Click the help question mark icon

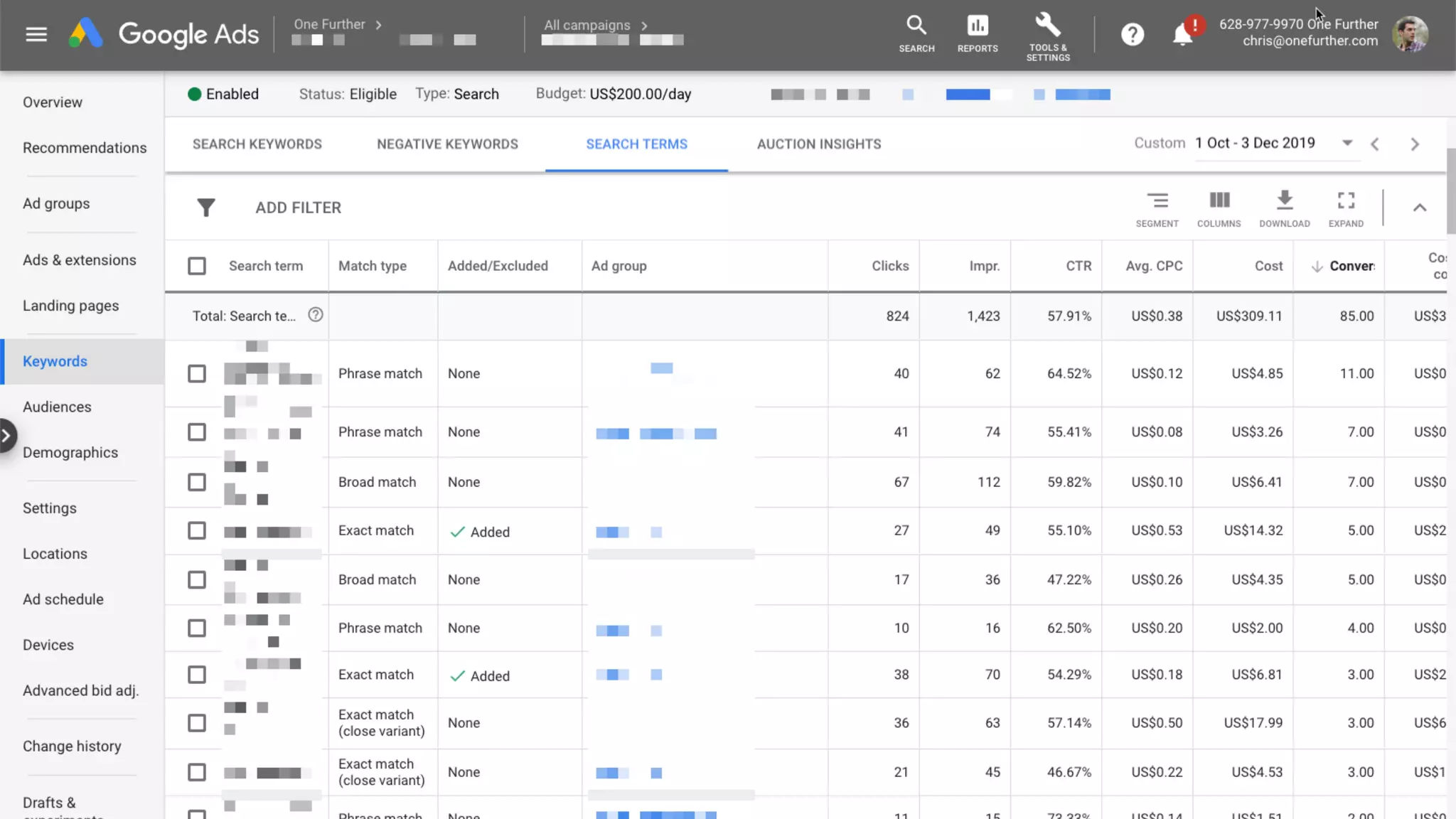(x=1133, y=34)
